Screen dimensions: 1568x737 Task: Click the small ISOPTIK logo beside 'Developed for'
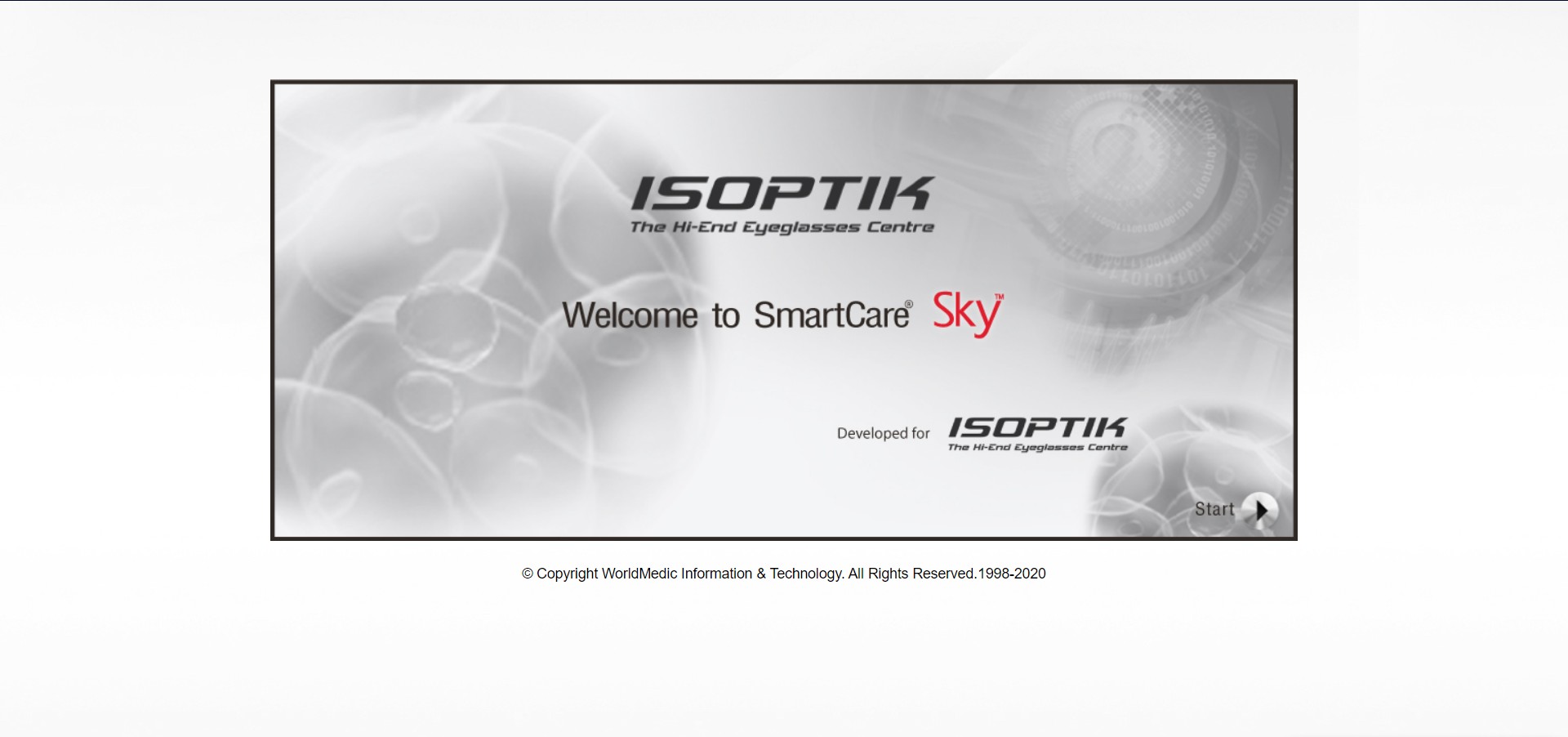[1037, 433]
